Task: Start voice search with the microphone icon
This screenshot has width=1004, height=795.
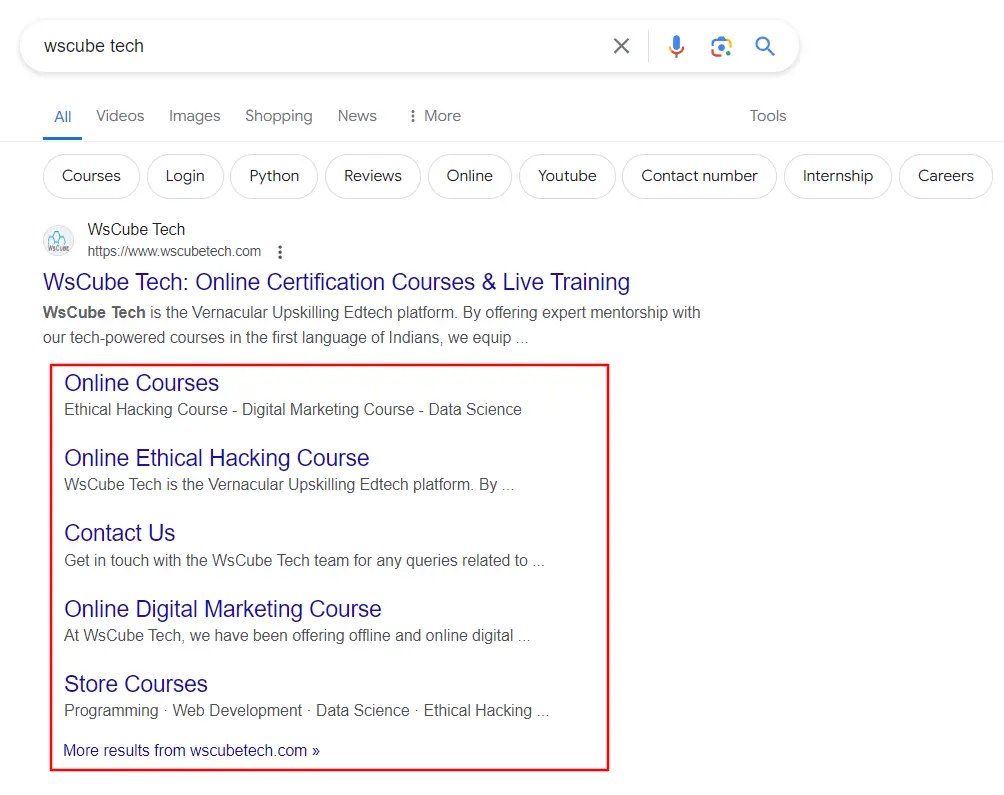Action: point(676,46)
